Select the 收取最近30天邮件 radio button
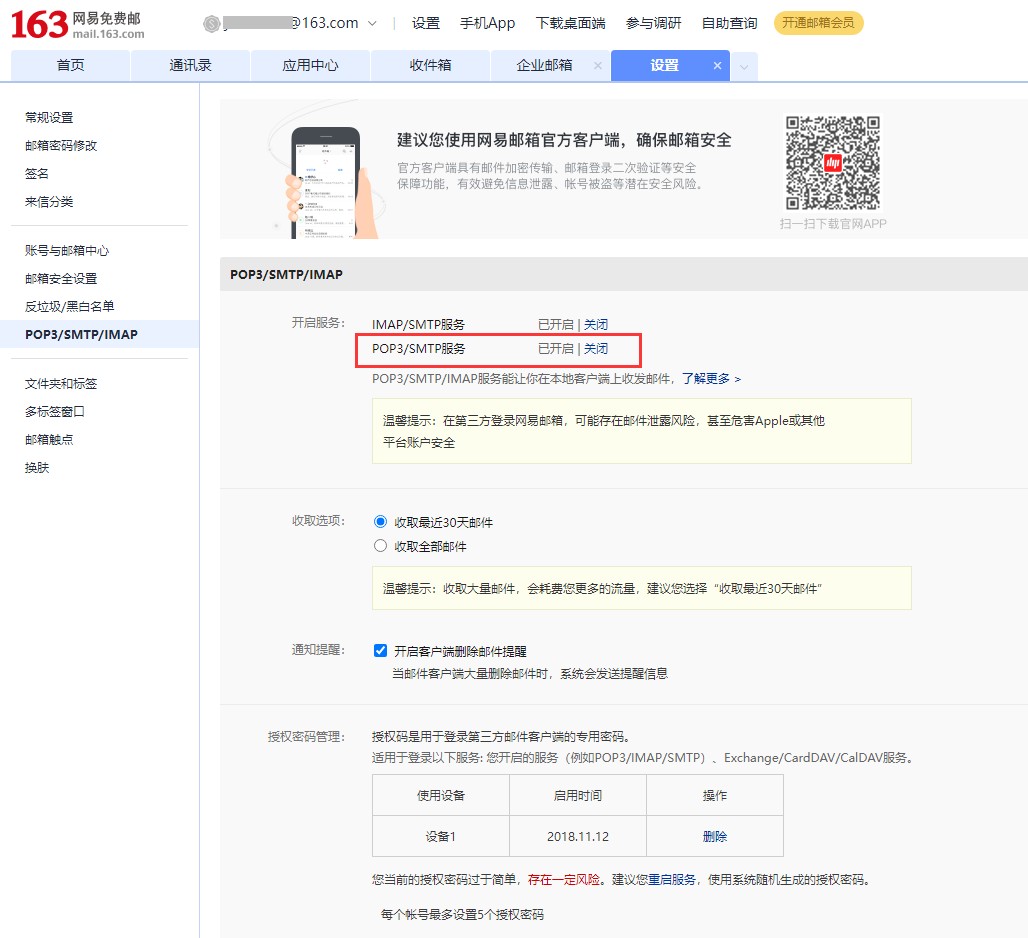 [380, 521]
